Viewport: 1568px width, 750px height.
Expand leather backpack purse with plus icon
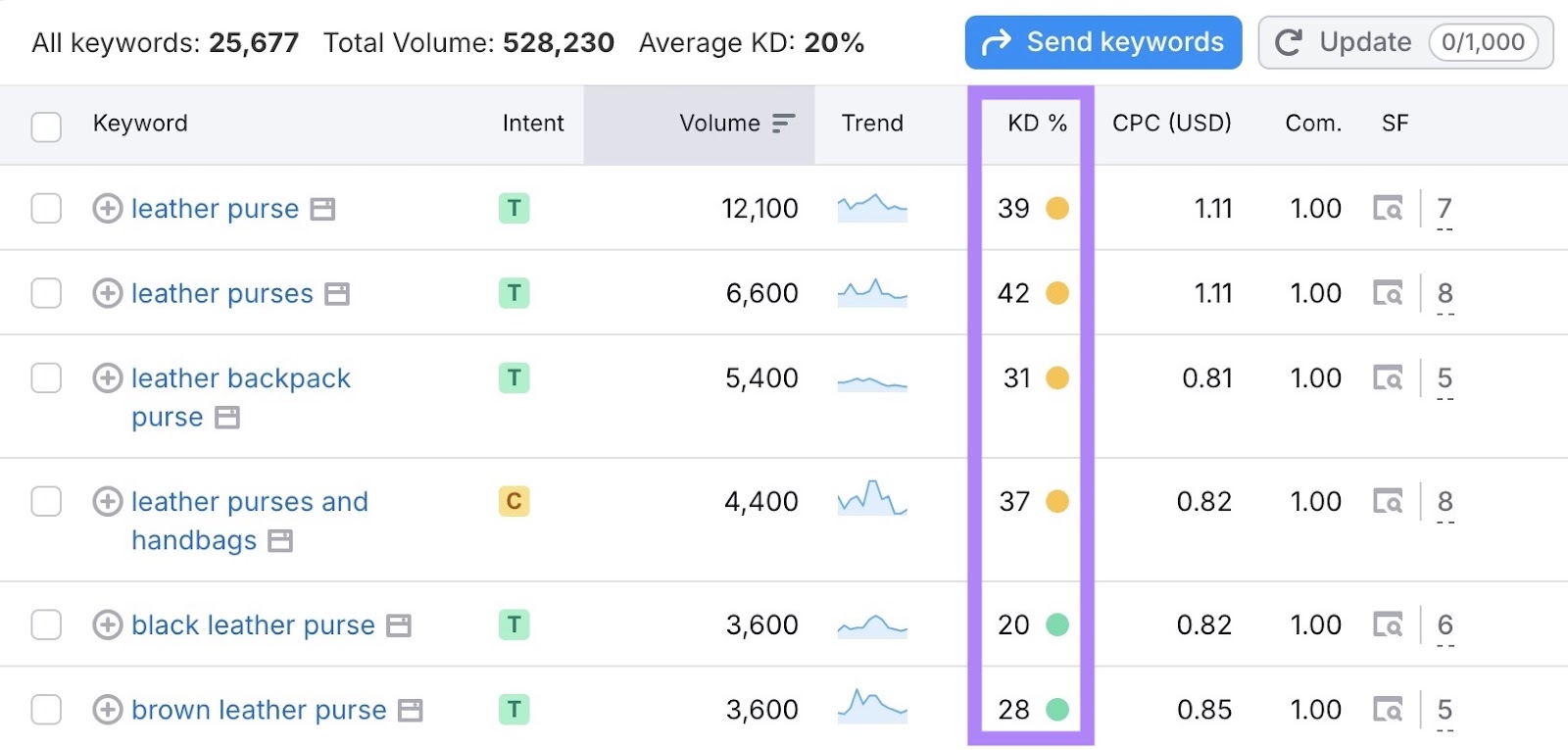click(x=107, y=378)
